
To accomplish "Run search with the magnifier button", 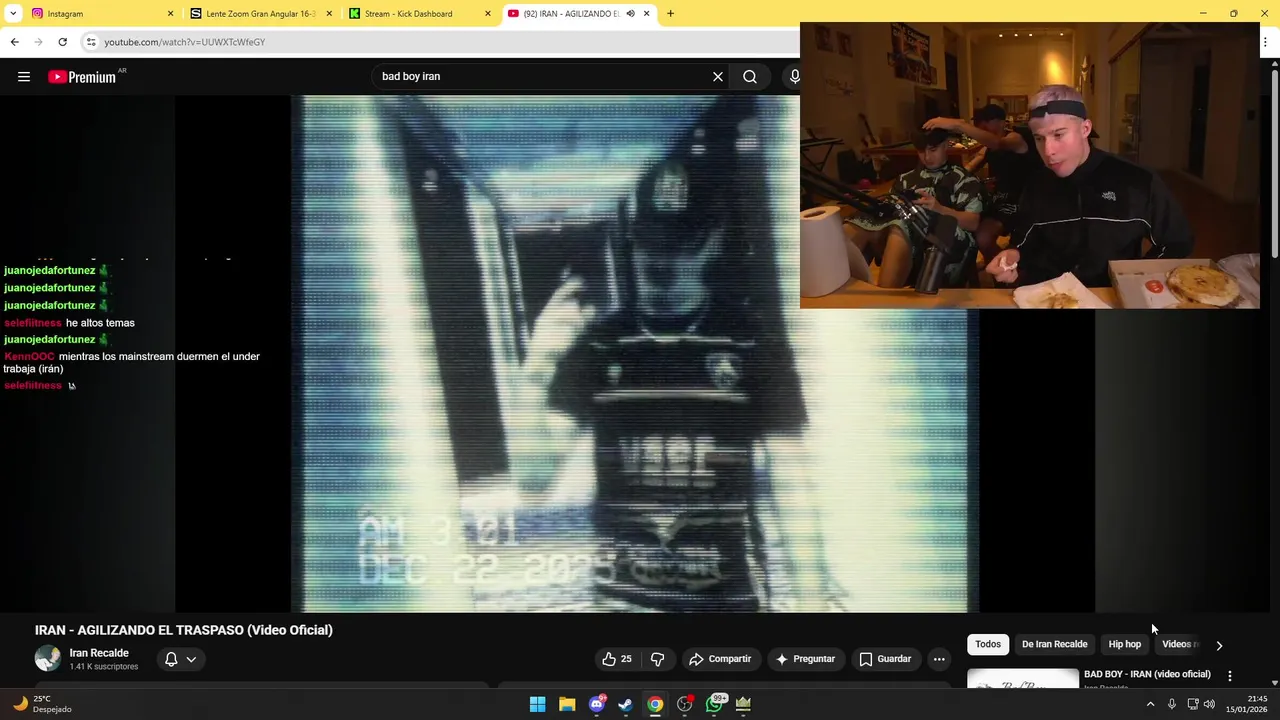I will (750, 77).
